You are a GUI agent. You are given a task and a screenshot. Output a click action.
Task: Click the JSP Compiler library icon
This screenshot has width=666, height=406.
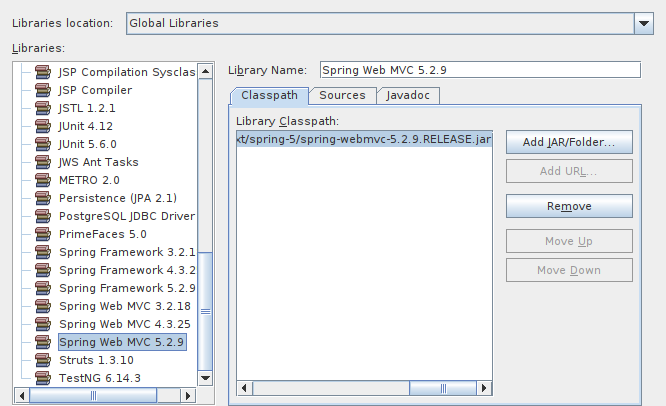click(43, 90)
